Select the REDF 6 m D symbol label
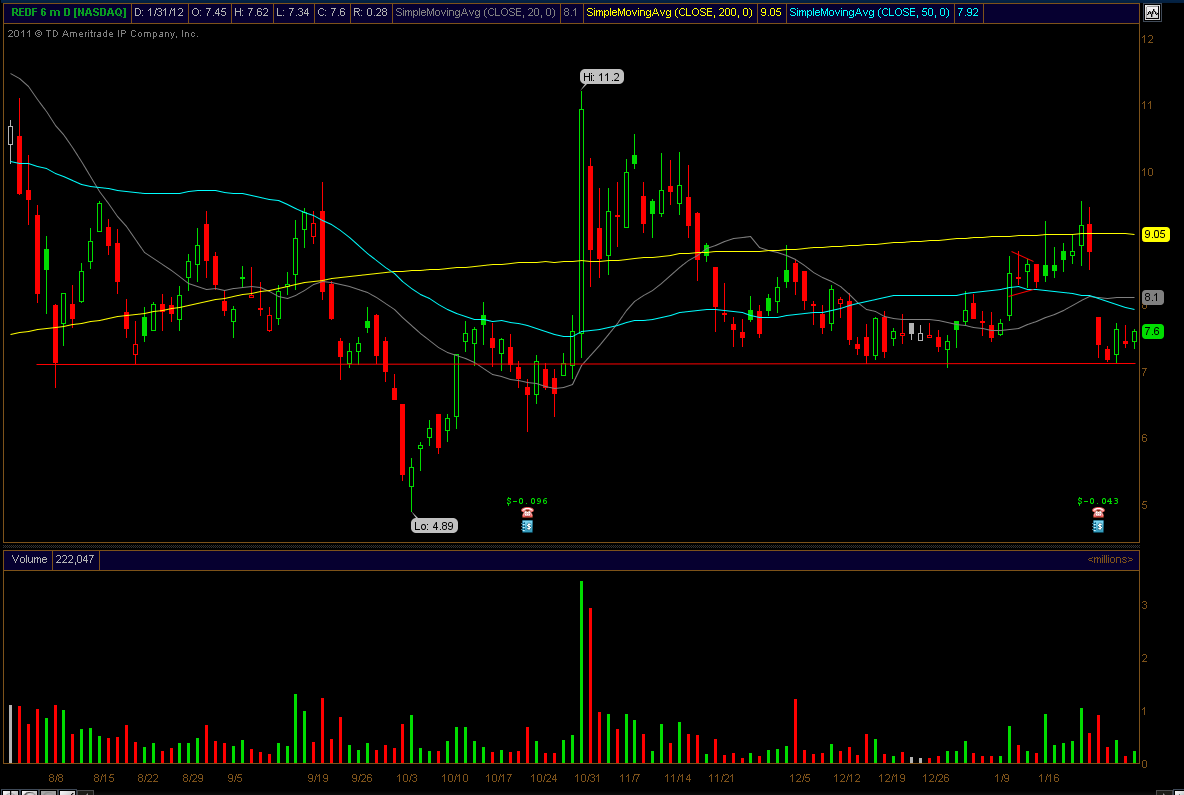The image size is (1184, 795). pyautogui.click(x=66, y=12)
